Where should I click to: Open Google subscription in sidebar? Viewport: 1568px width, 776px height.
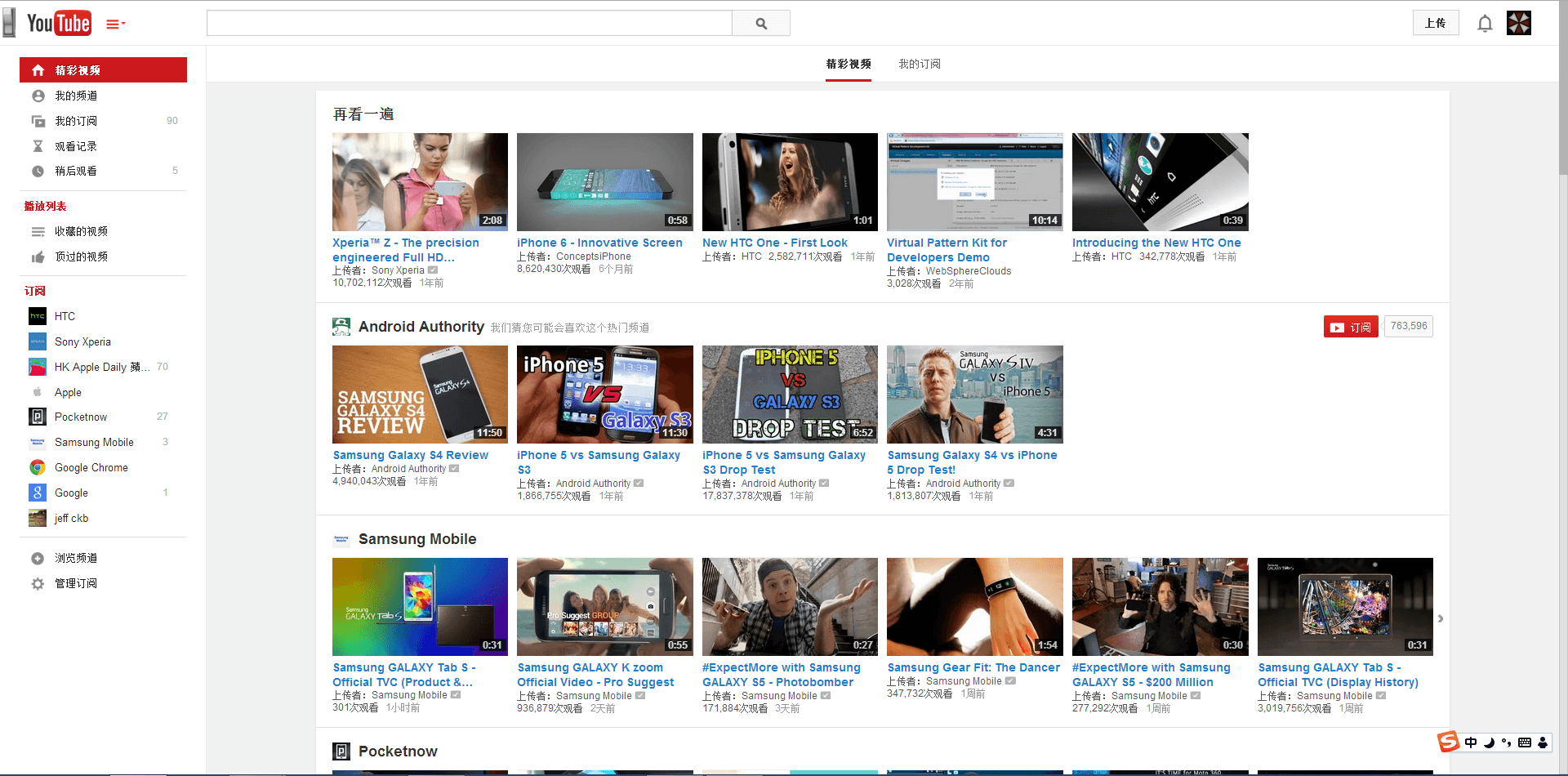[103, 493]
